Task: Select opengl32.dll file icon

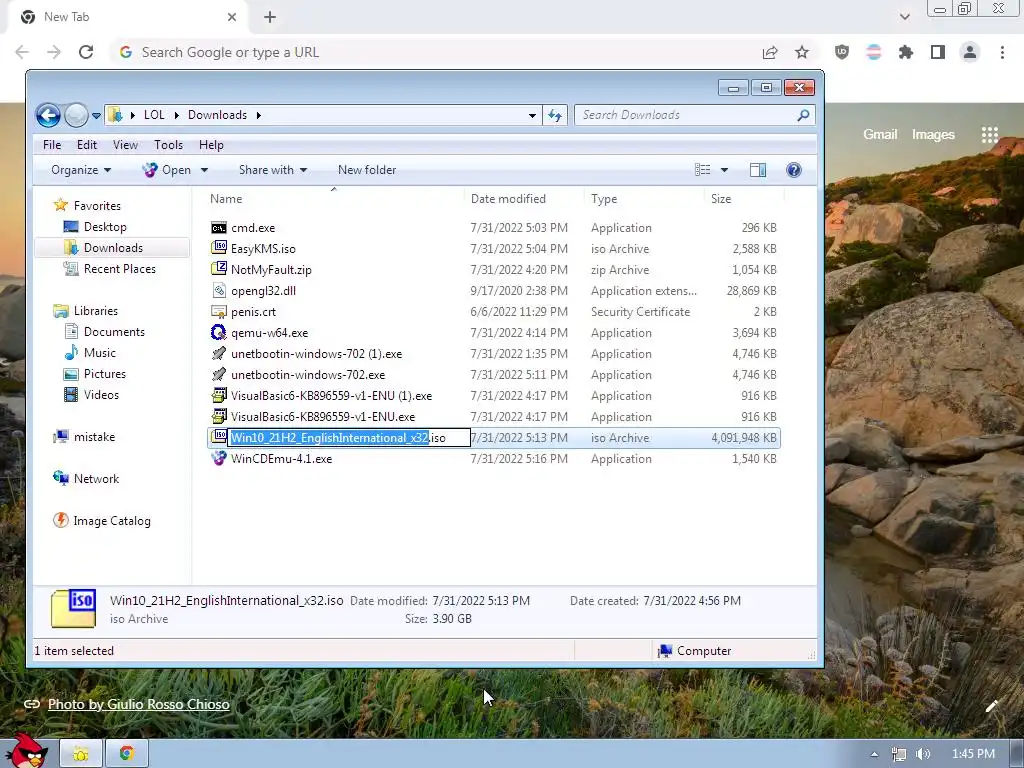Action: [x=219, y=290]
